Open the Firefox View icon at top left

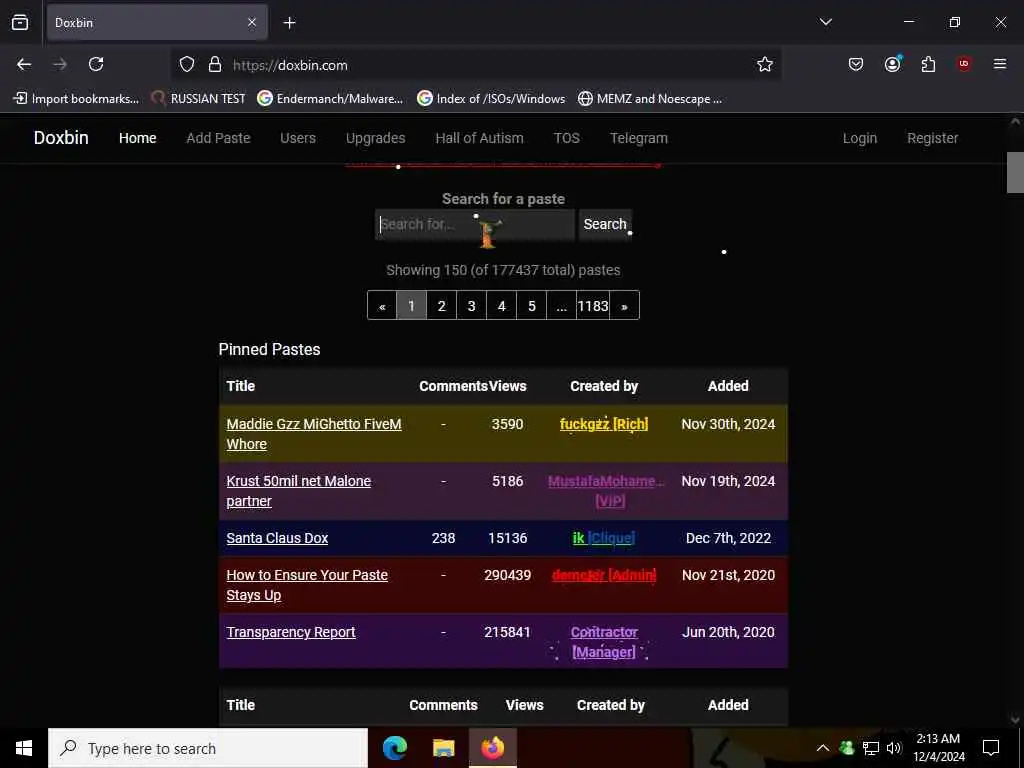20,23
